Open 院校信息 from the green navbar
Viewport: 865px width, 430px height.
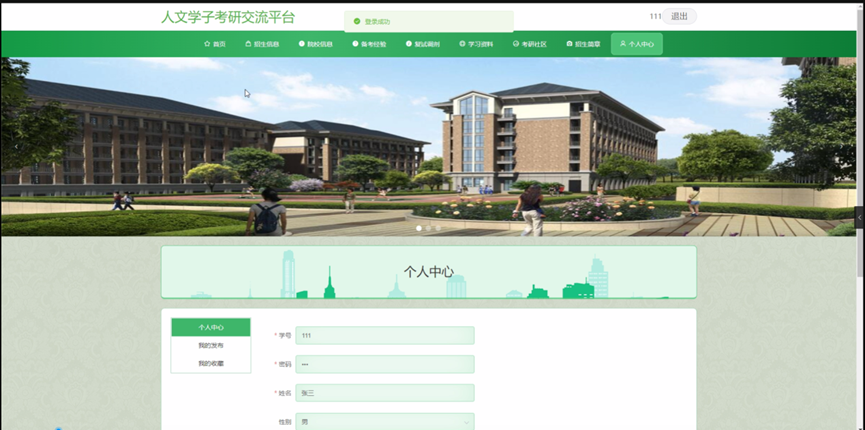point(316,44)
